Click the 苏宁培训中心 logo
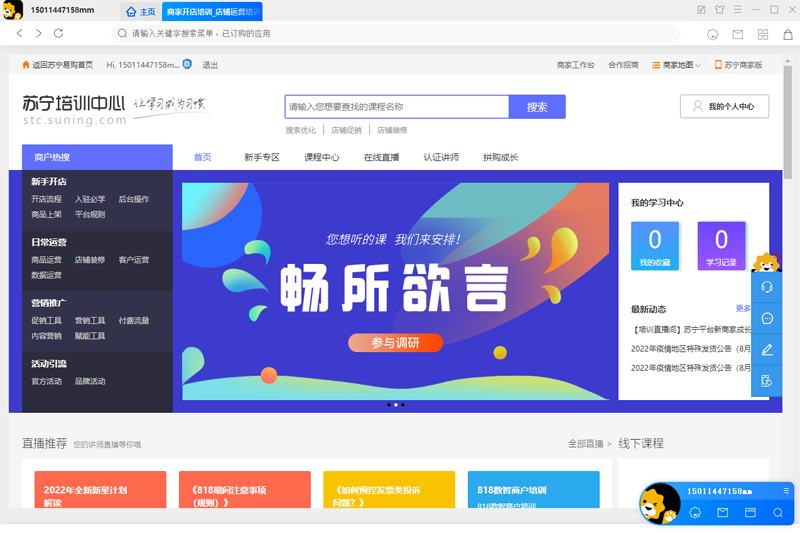This screenshot has width=800, height=533. pos(74,109)
